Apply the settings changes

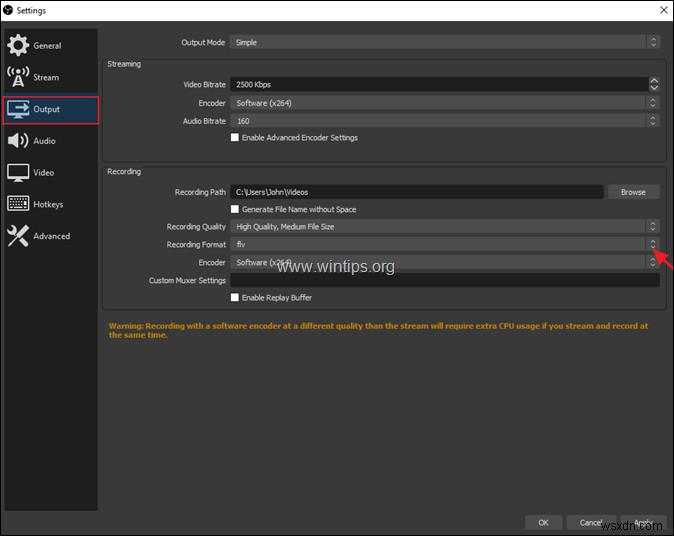643,522
